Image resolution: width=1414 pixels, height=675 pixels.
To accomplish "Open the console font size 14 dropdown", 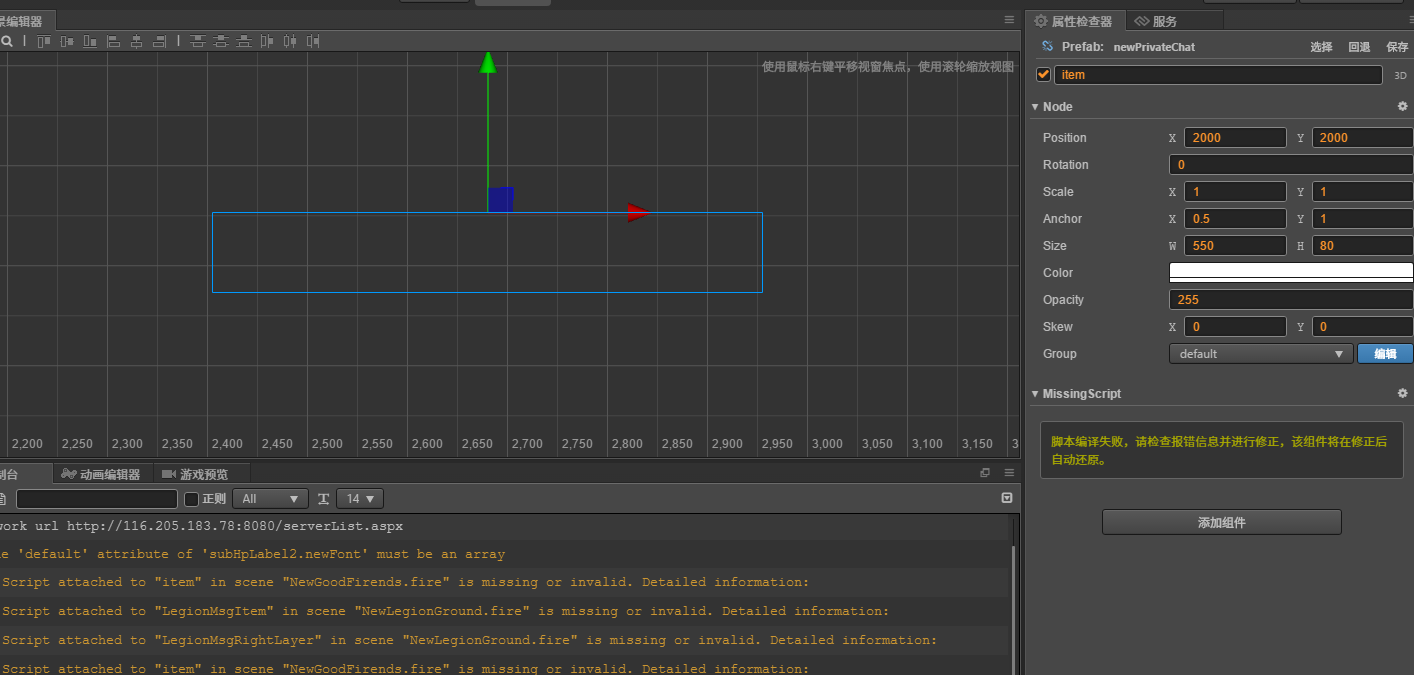I will click(361, 499).
